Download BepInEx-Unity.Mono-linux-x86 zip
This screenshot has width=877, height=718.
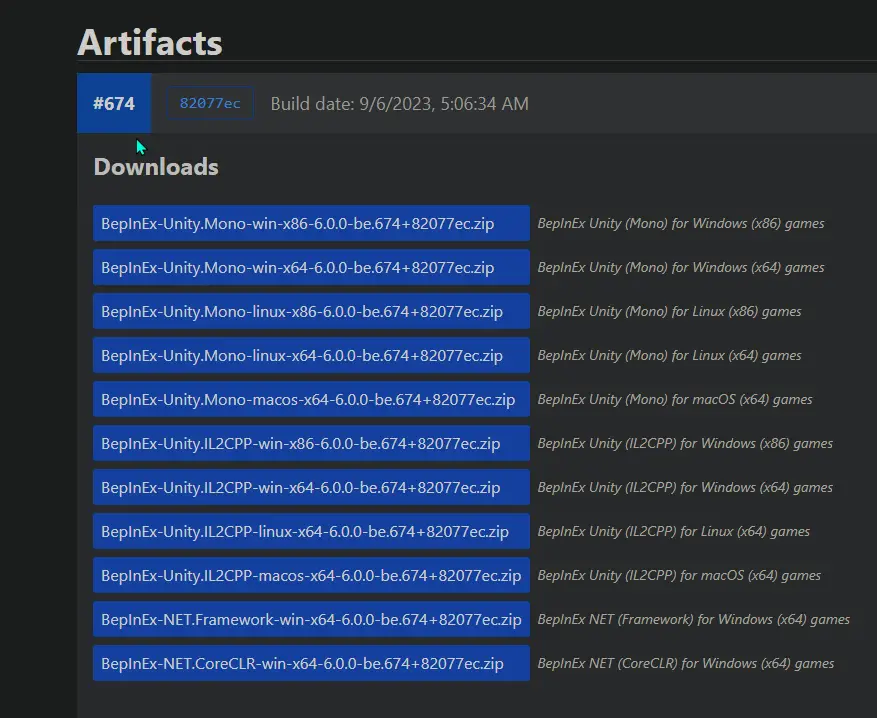point(311,311)
